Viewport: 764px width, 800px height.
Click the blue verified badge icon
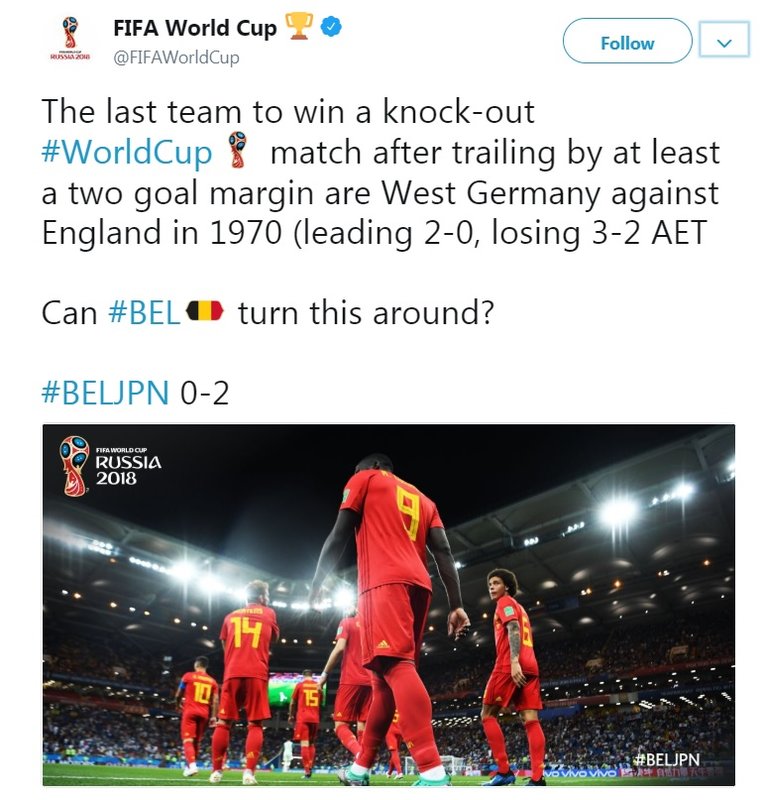(332, 27)
